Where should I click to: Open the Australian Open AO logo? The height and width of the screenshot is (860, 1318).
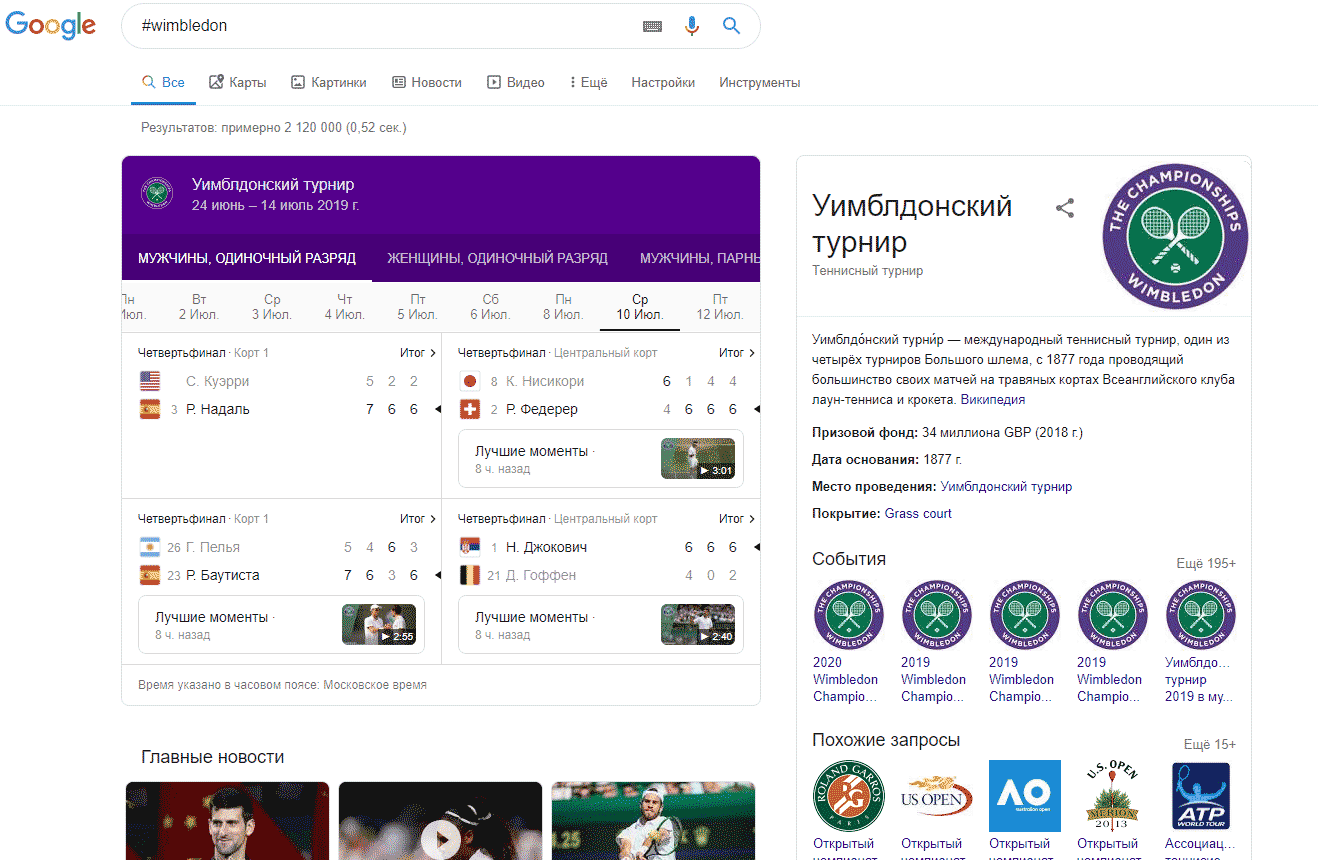(1024, 797)
